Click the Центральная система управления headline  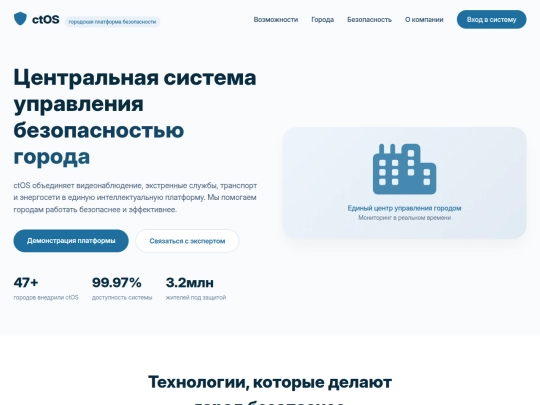pyautogui.click(x=135, y=117)
